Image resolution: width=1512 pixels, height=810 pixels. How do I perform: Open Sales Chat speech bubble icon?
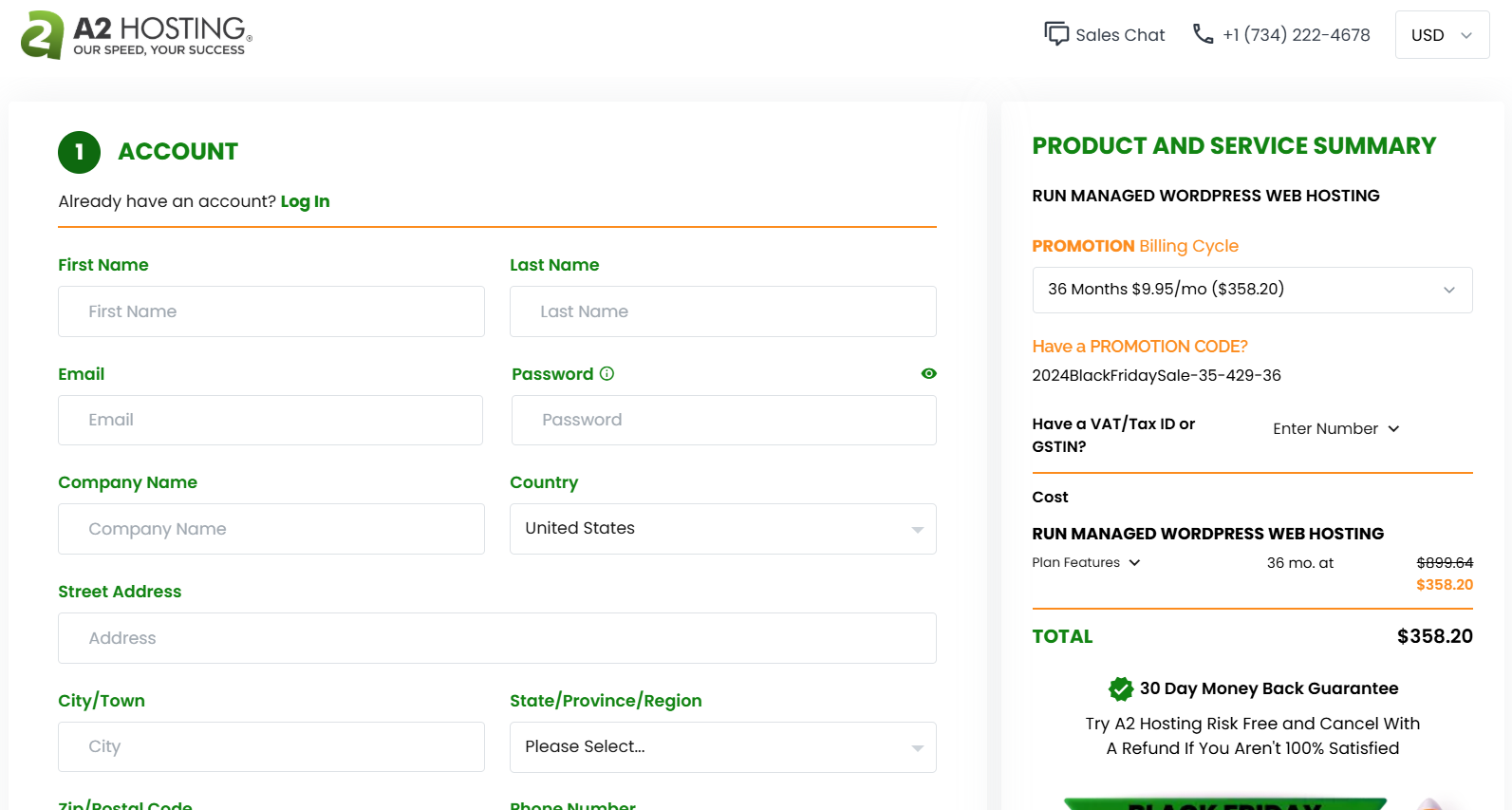(x=1056, y=34)
